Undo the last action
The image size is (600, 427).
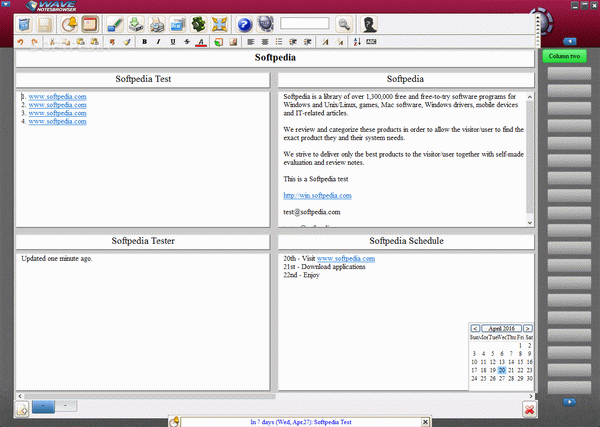click(x=20, y=42)
